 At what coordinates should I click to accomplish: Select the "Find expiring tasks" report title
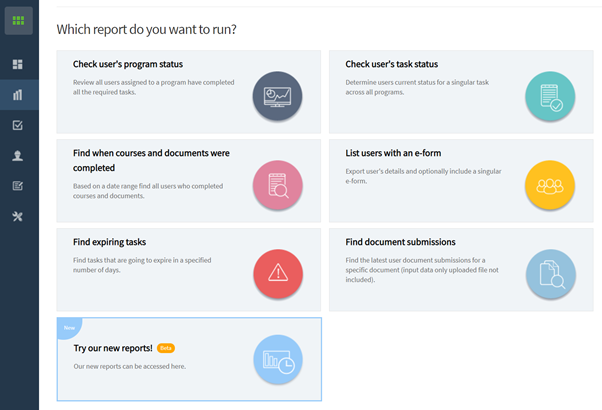tap(109, 242)
